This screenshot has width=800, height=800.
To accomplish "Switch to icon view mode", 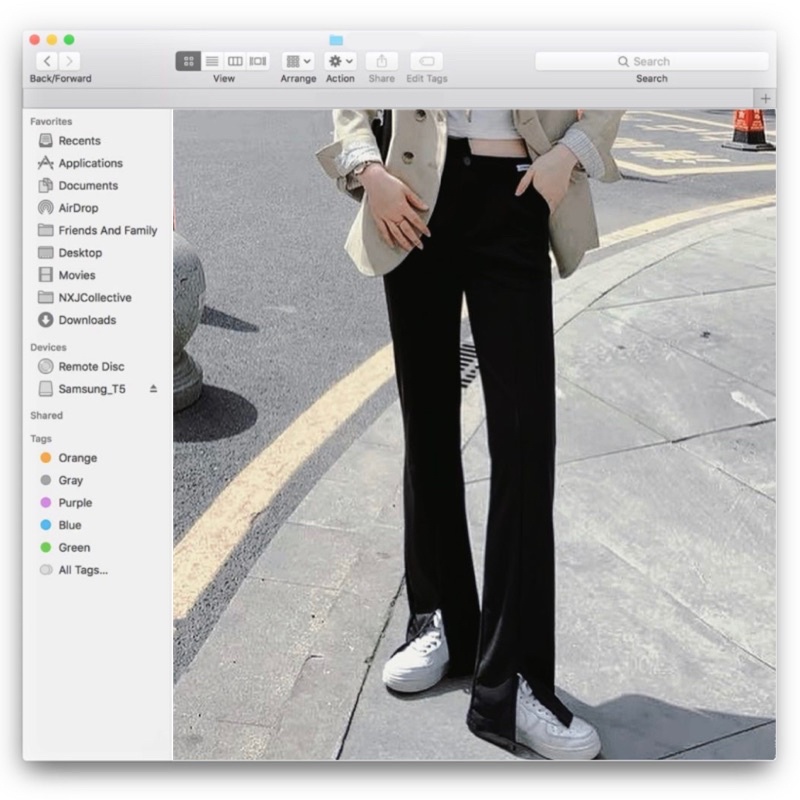I will 188,61.
